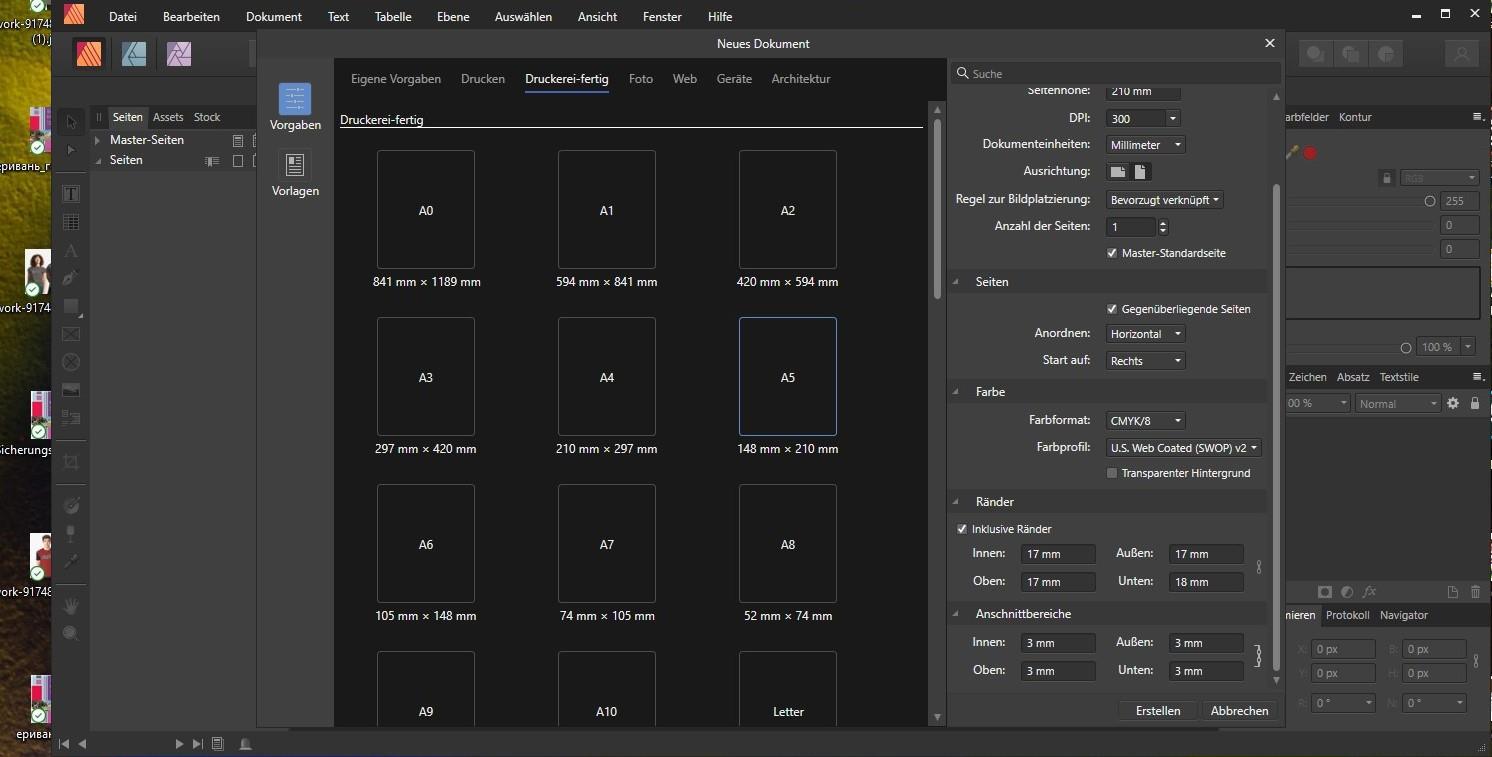Image resolution: width=1492 pixels, height=757 pixels.
Task: Open the Ansicht menu
Action: tap(597, 17)
